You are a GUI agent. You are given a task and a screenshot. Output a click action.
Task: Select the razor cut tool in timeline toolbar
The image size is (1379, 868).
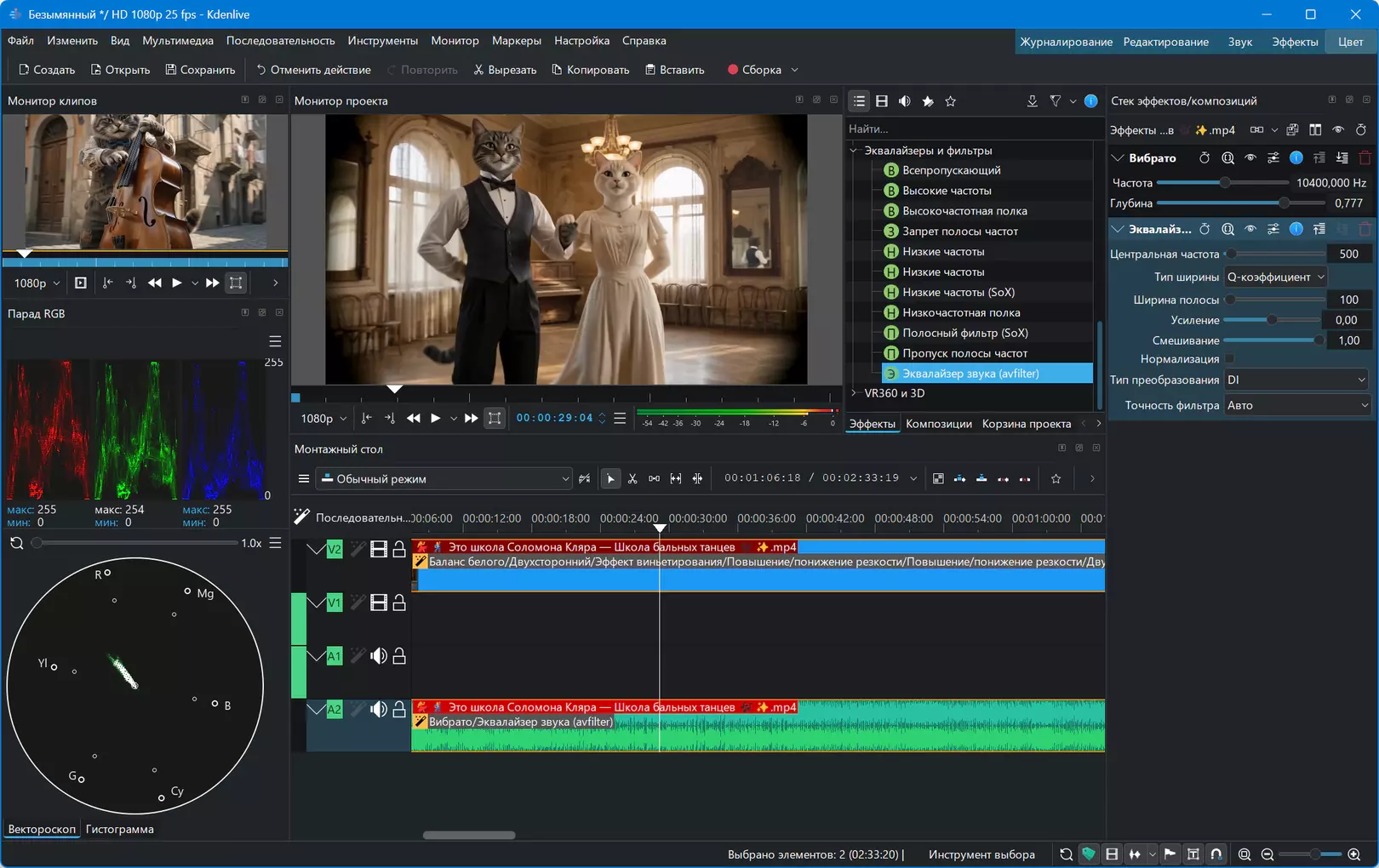pos(632,479)
